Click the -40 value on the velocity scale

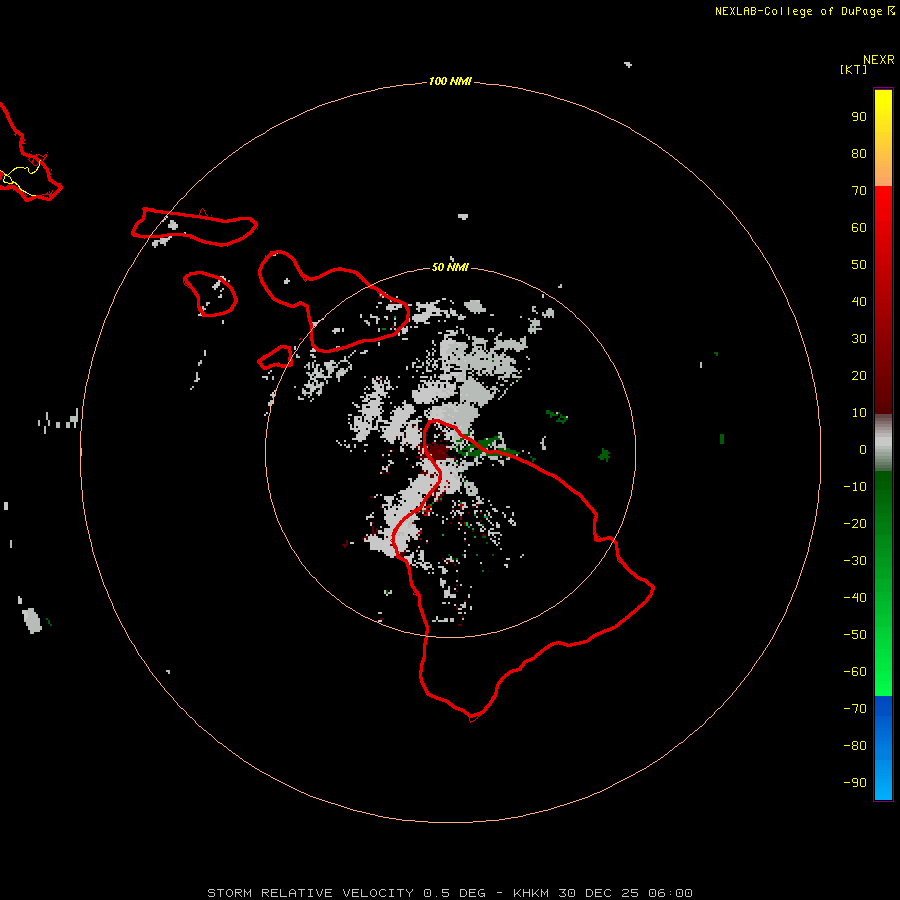point(855,598)
